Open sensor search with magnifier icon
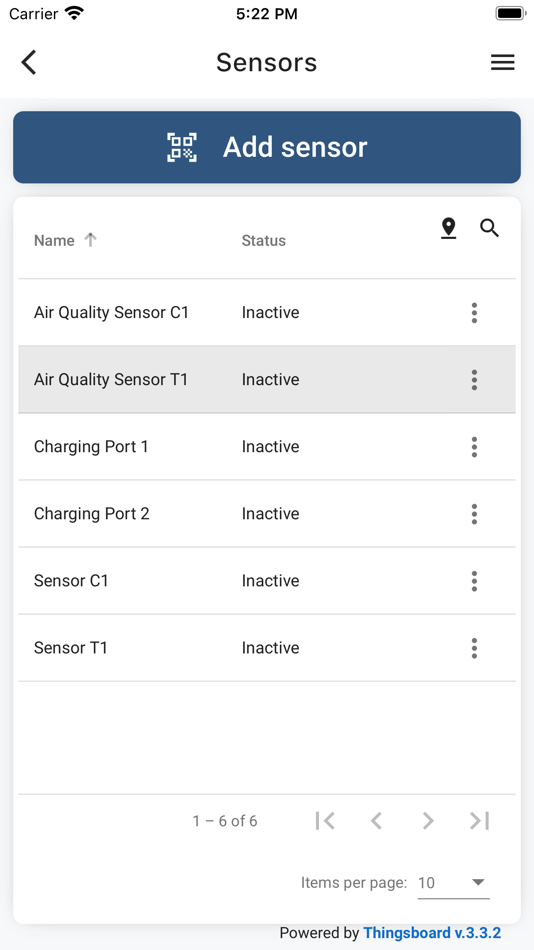The height and width of the screenshot is (950, 534). coord(489,228)
